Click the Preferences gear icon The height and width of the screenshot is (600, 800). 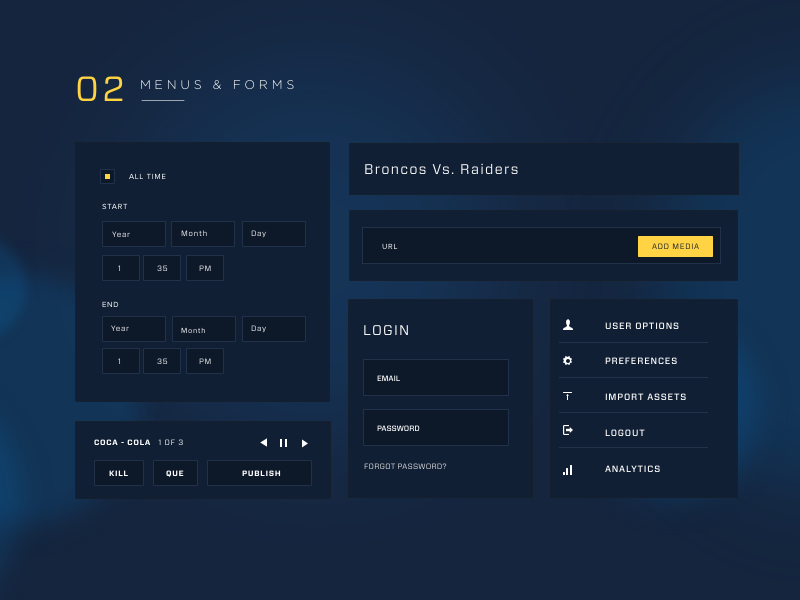[x=567, y=361]
